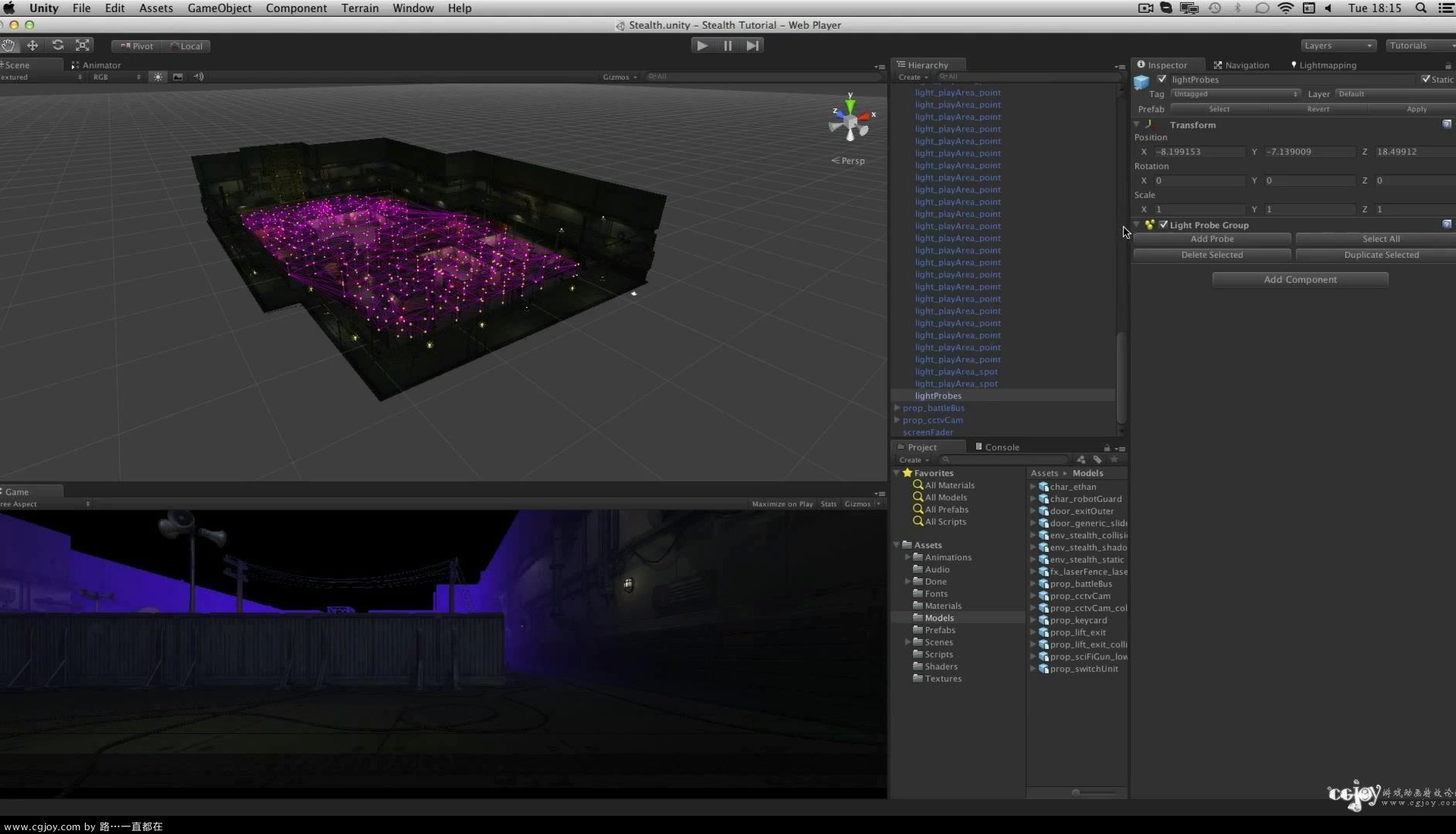Switch to the Console tab
This screenshot has width=1456, height=834.
(996, 447)
